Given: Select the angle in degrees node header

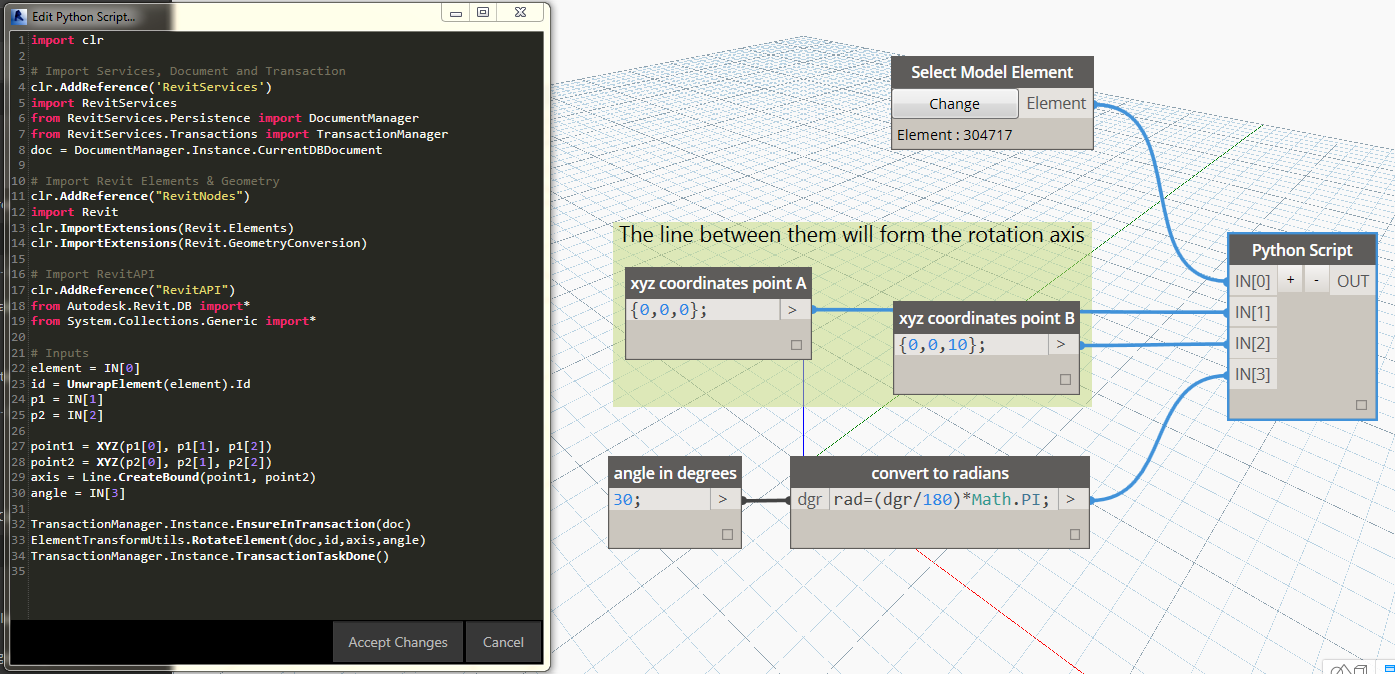Looking at the screenshot, I should [x=675, y=473].
